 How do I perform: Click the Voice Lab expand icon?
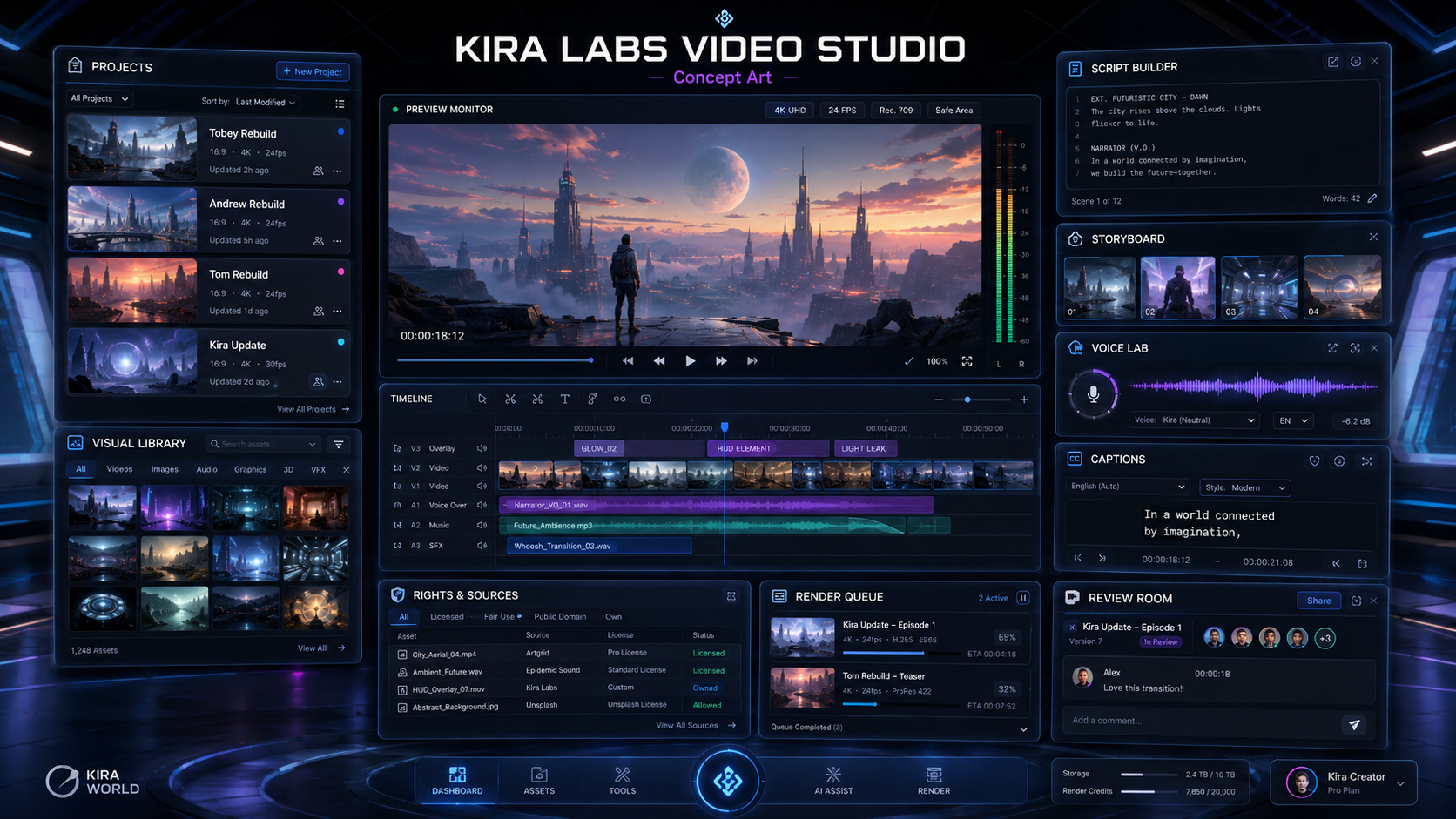1332,348
